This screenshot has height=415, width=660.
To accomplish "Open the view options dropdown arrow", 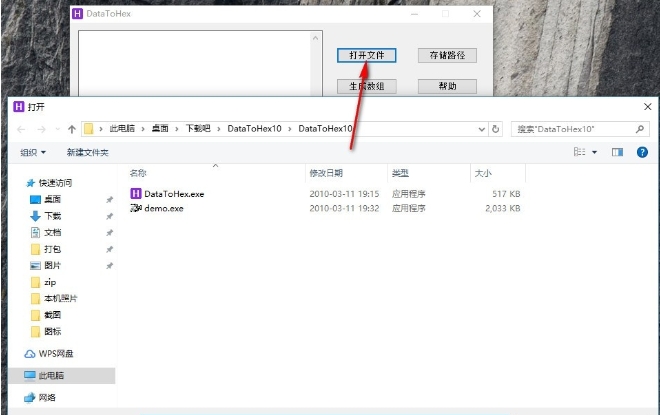I will point(595,152).
